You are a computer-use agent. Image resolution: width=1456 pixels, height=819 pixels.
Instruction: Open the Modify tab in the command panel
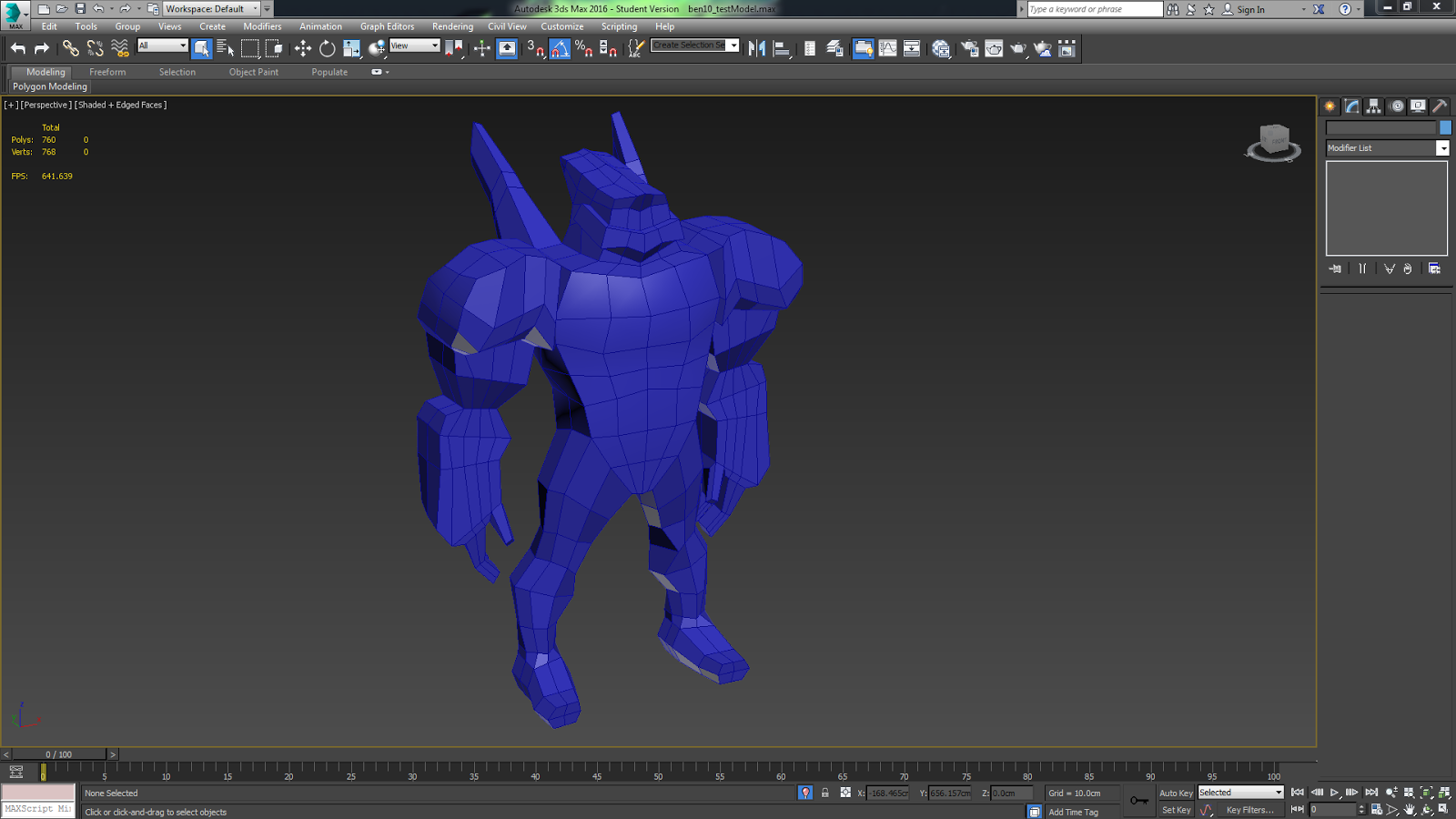1352,106
